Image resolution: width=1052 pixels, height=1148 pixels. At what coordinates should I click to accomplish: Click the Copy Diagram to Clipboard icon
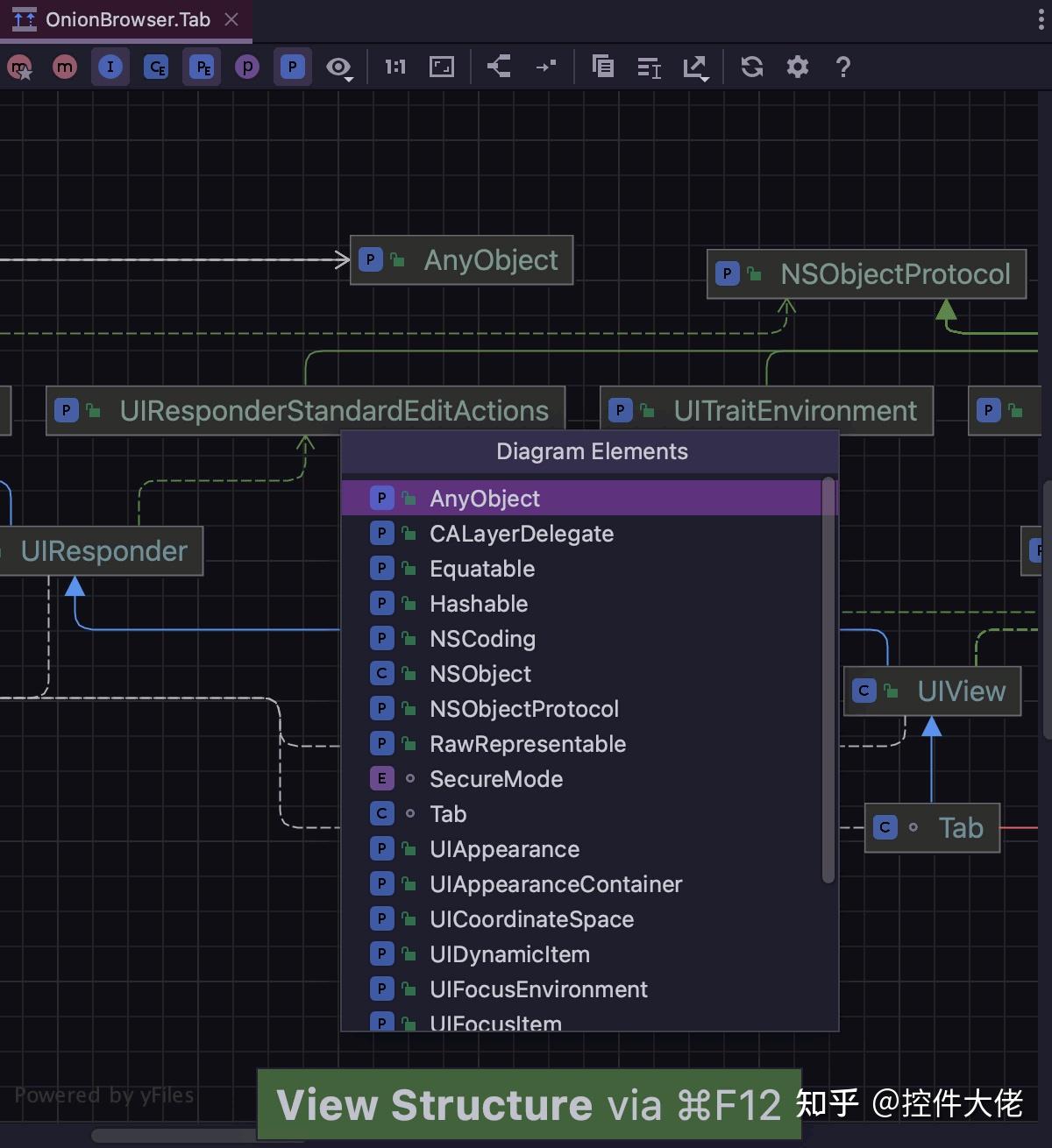pyautogui.click(x=603, y=67)
